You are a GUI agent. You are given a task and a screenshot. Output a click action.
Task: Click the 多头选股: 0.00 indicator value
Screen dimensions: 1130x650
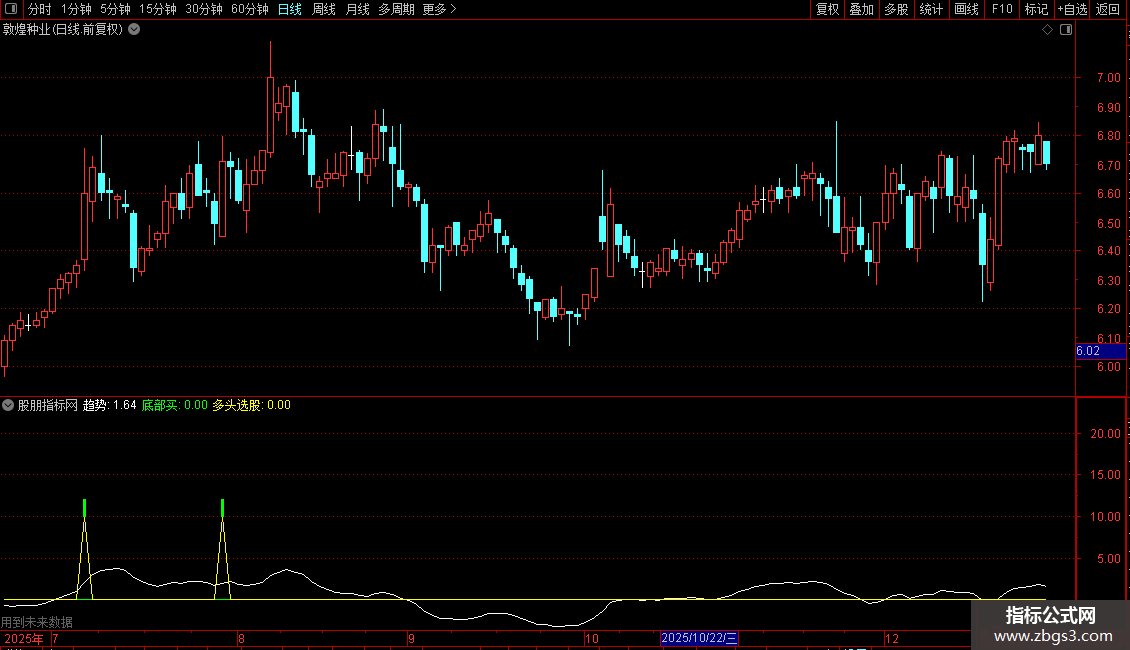tap(252, 405)
